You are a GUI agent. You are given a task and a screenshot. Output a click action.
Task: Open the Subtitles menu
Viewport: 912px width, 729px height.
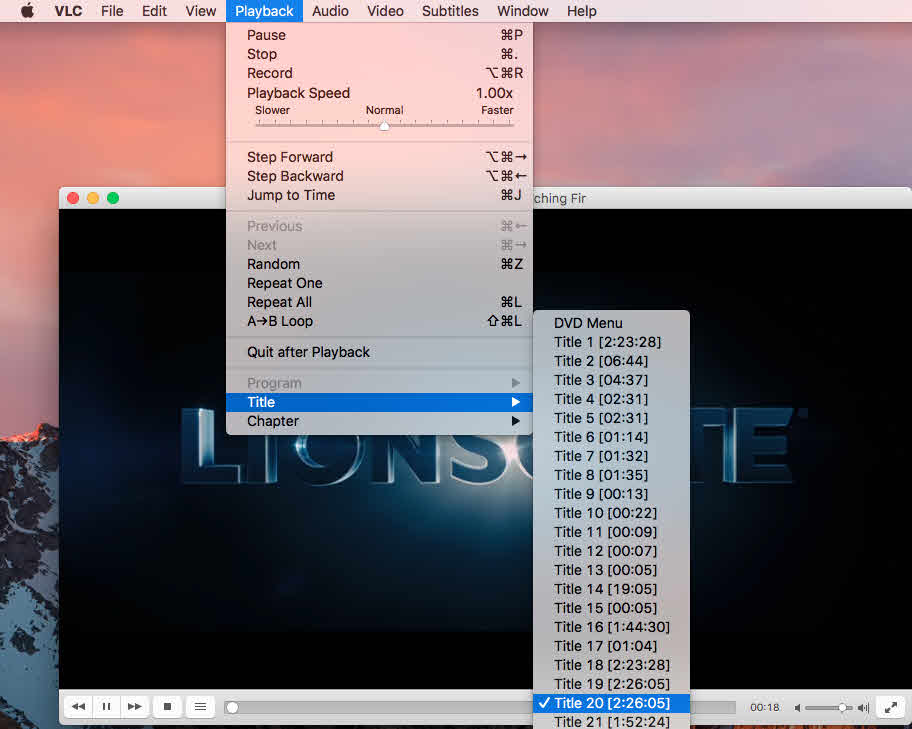(x=450, y=11)
